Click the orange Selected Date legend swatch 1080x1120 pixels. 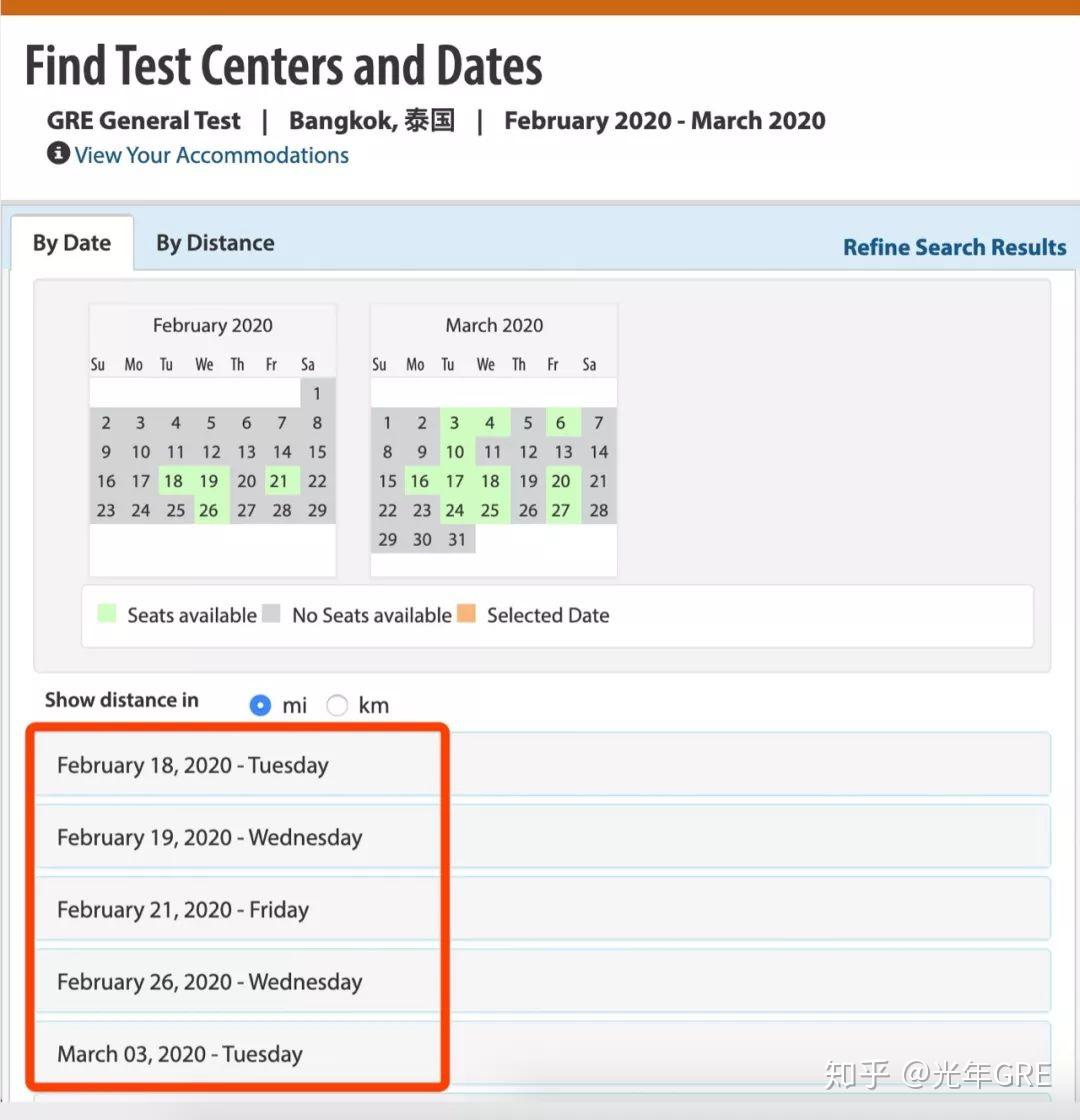pos(466,614)
